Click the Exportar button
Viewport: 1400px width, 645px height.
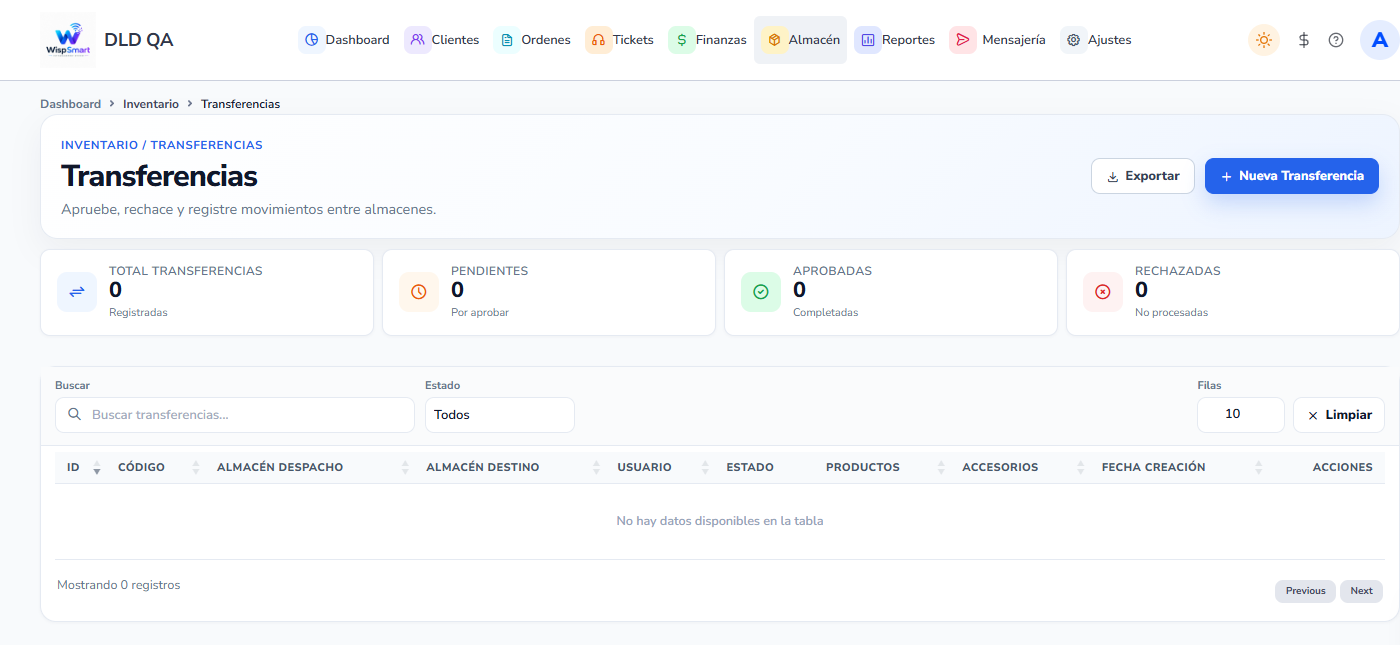[1143, 176]
